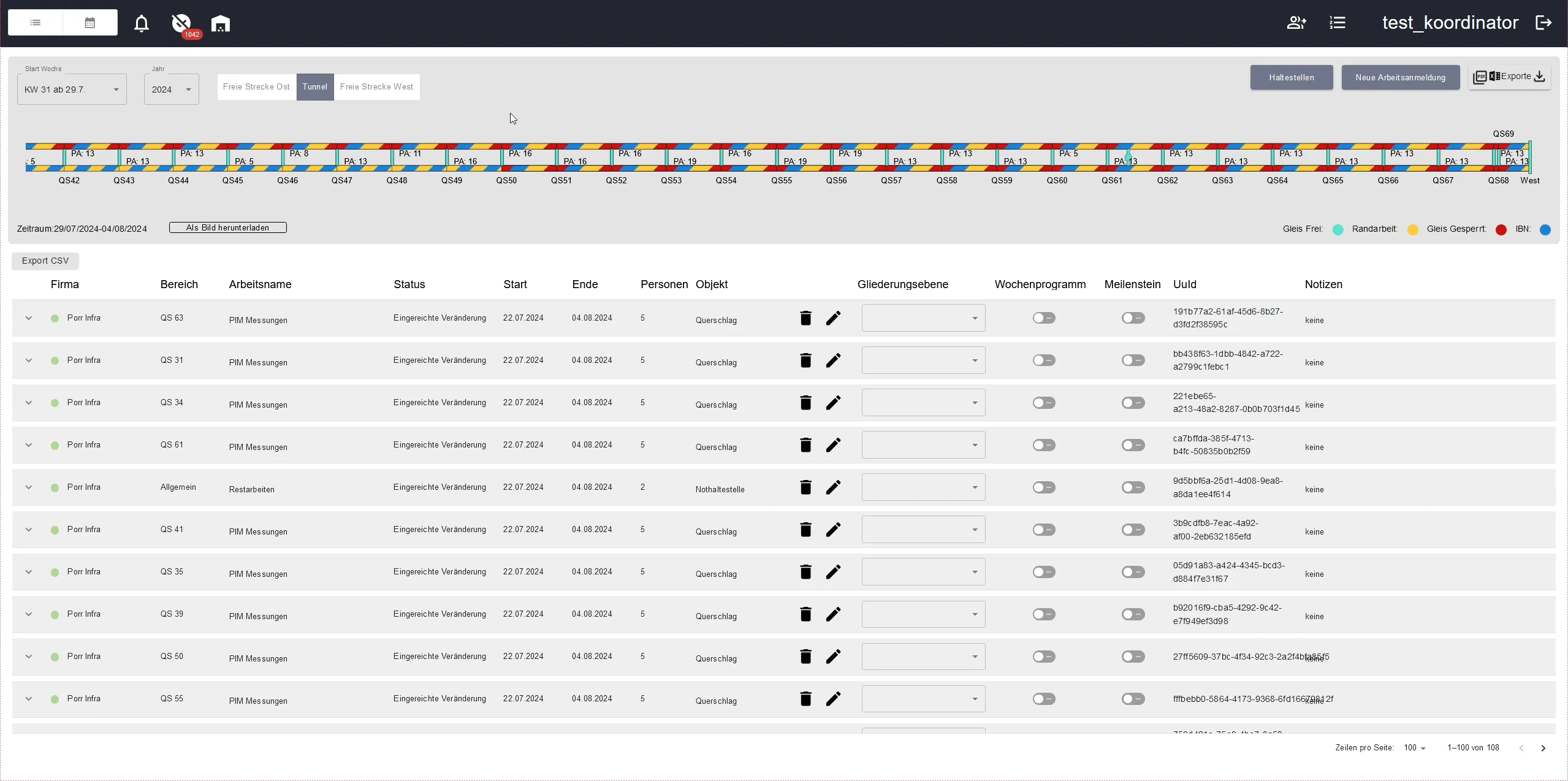Open Gliederungsebene dropdown for QS 61
Screen dimensions: 1568x781
tap(923, 445)
